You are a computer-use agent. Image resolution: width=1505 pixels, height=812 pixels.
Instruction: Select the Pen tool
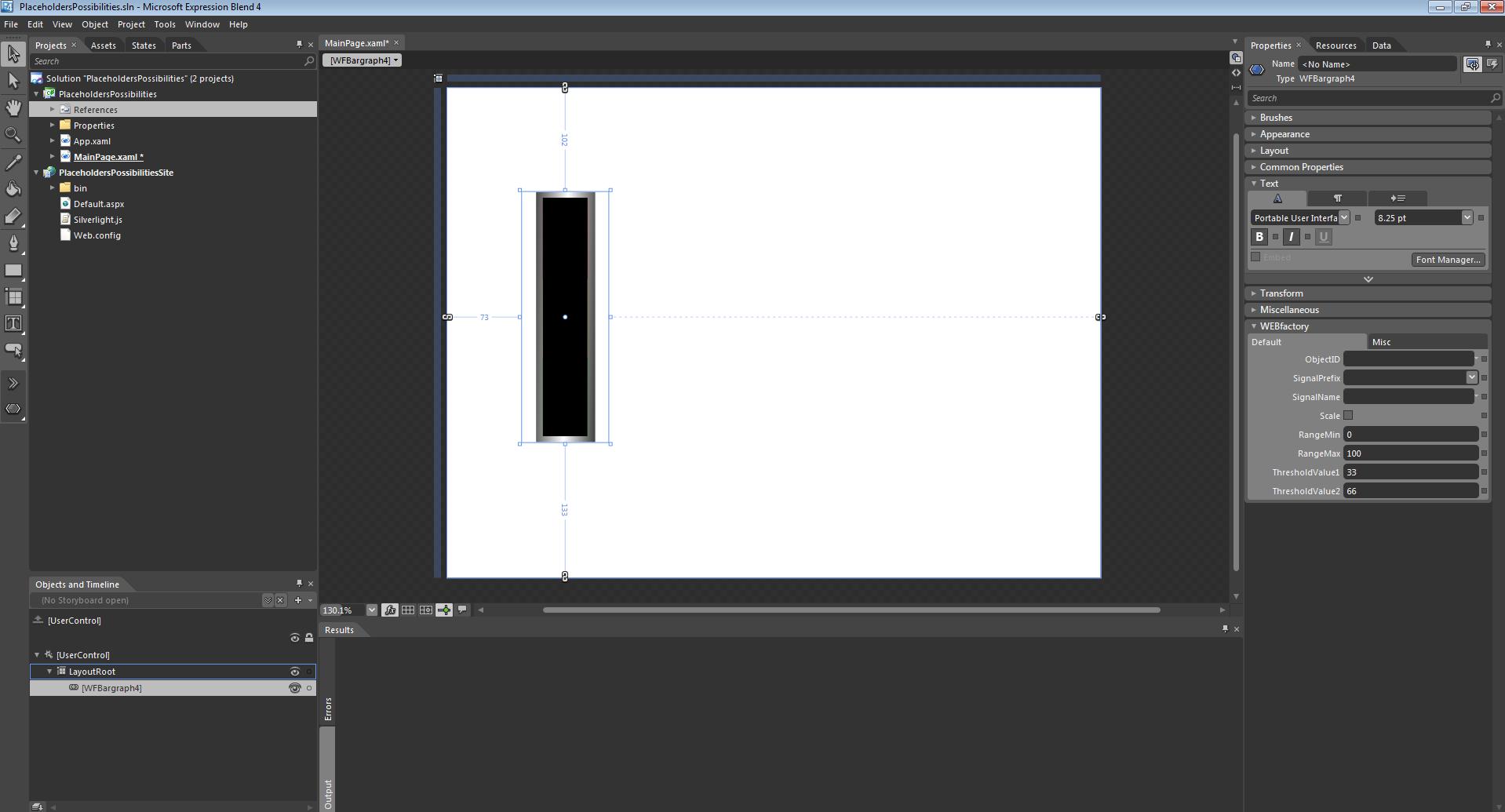click(13, 243)
